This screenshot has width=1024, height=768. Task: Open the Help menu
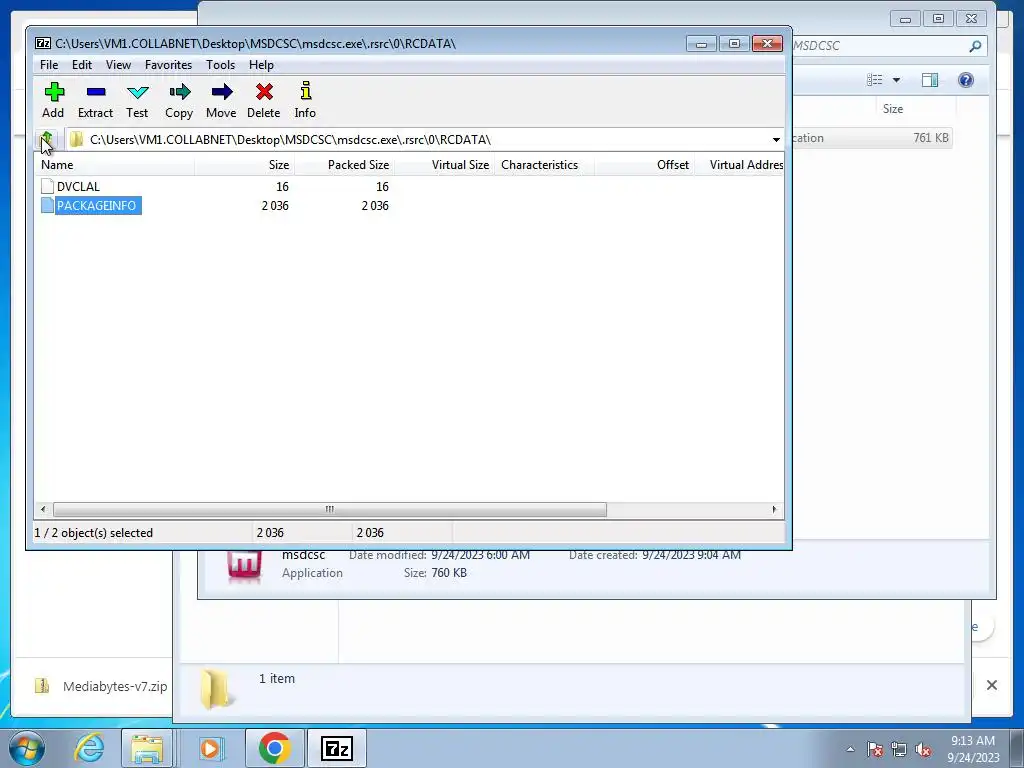tap(261, 65)
